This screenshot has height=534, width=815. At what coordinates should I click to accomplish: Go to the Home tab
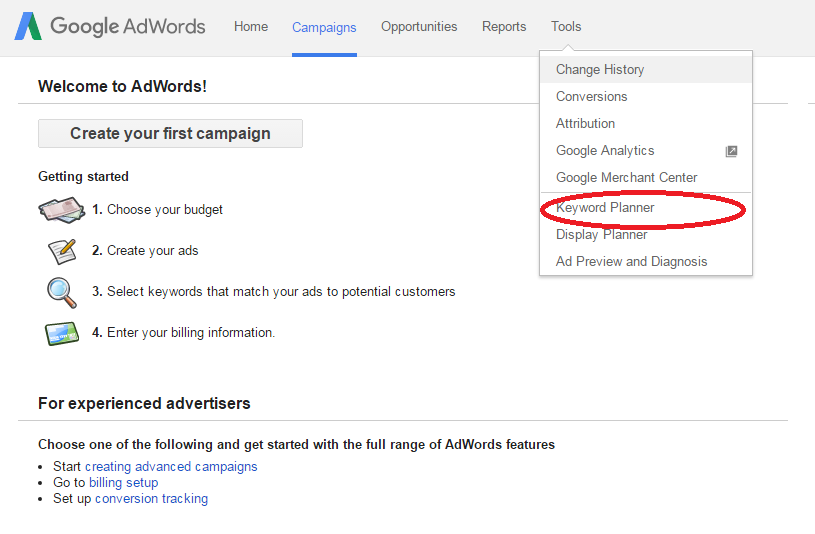tap(251, 27)
